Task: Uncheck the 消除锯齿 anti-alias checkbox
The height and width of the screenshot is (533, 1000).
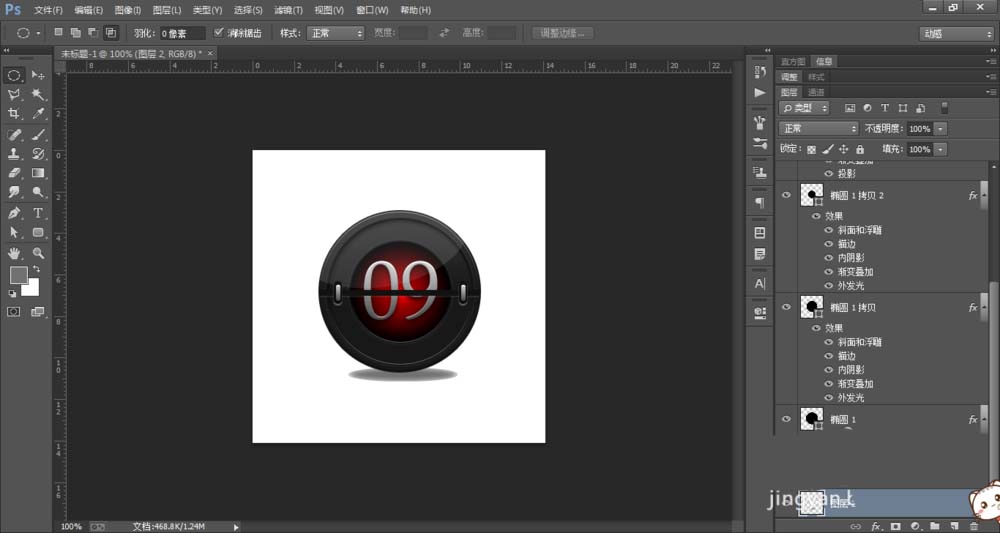Action: coord(220,33)
